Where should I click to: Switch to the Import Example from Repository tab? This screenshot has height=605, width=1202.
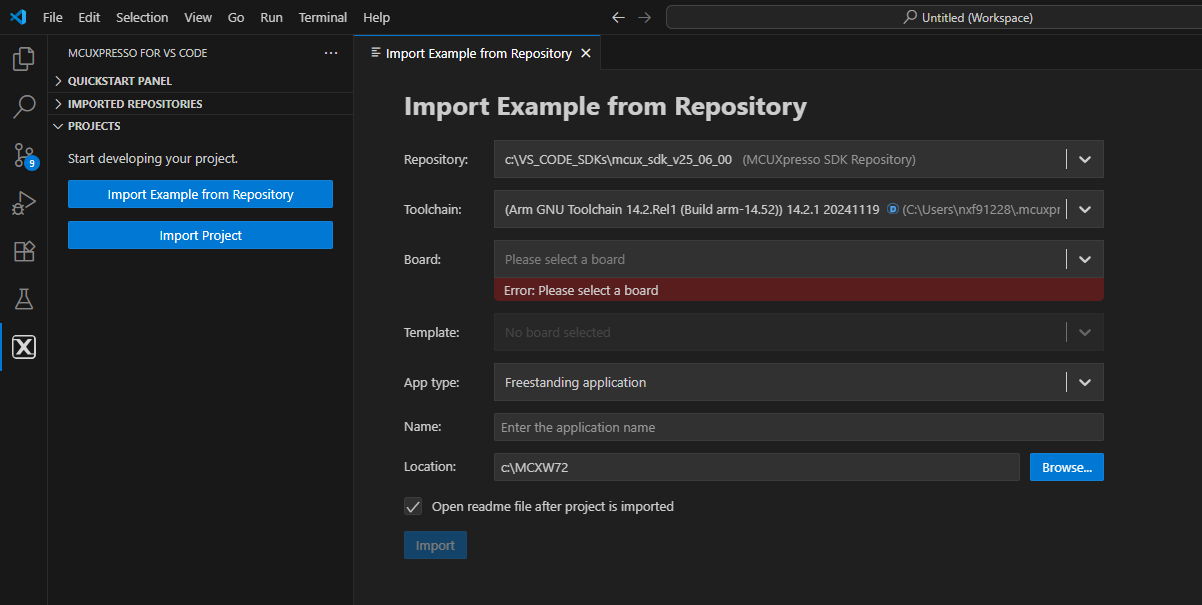[x=470, y=52]
